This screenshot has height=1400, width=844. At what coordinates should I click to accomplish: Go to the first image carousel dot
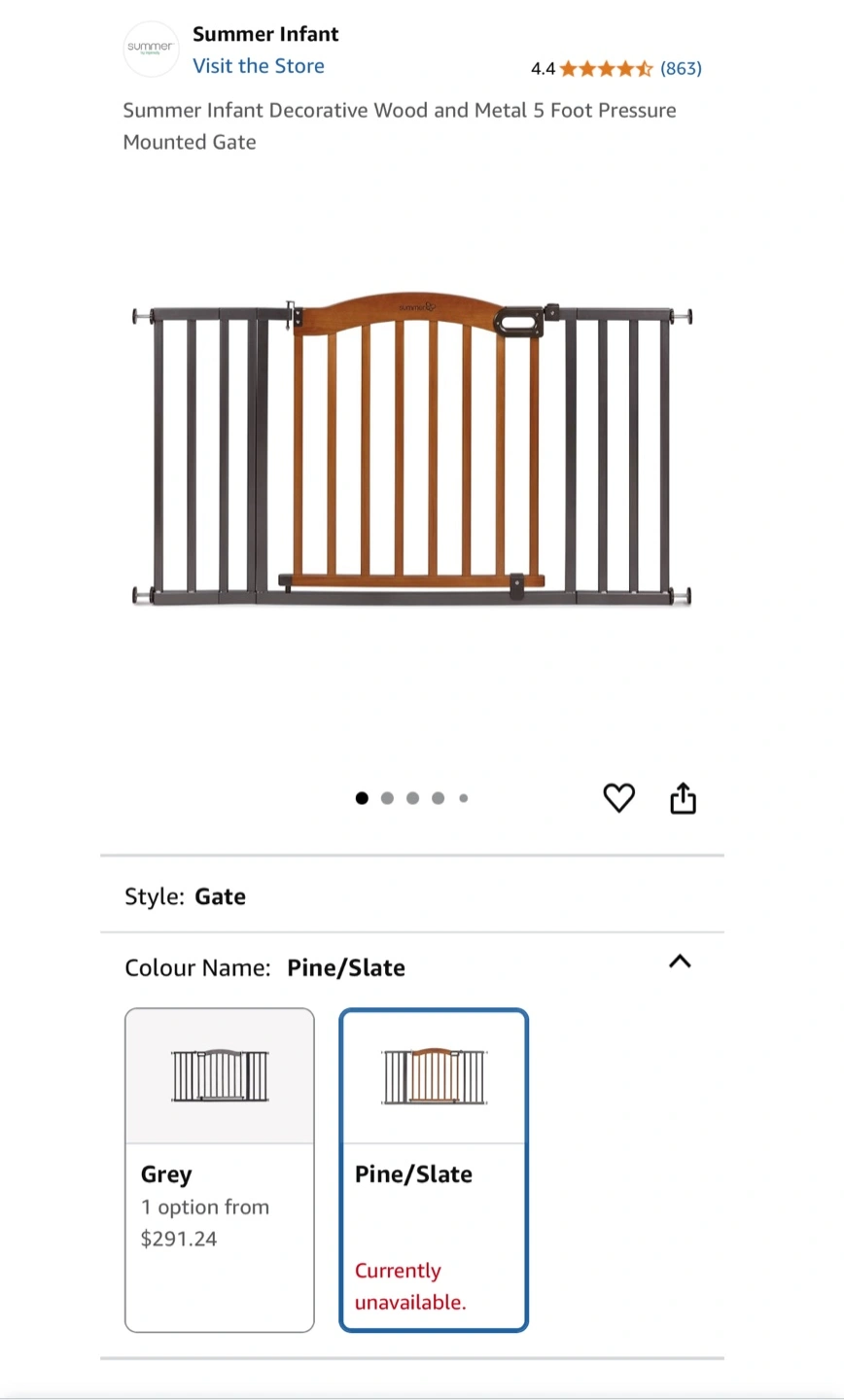362,798
